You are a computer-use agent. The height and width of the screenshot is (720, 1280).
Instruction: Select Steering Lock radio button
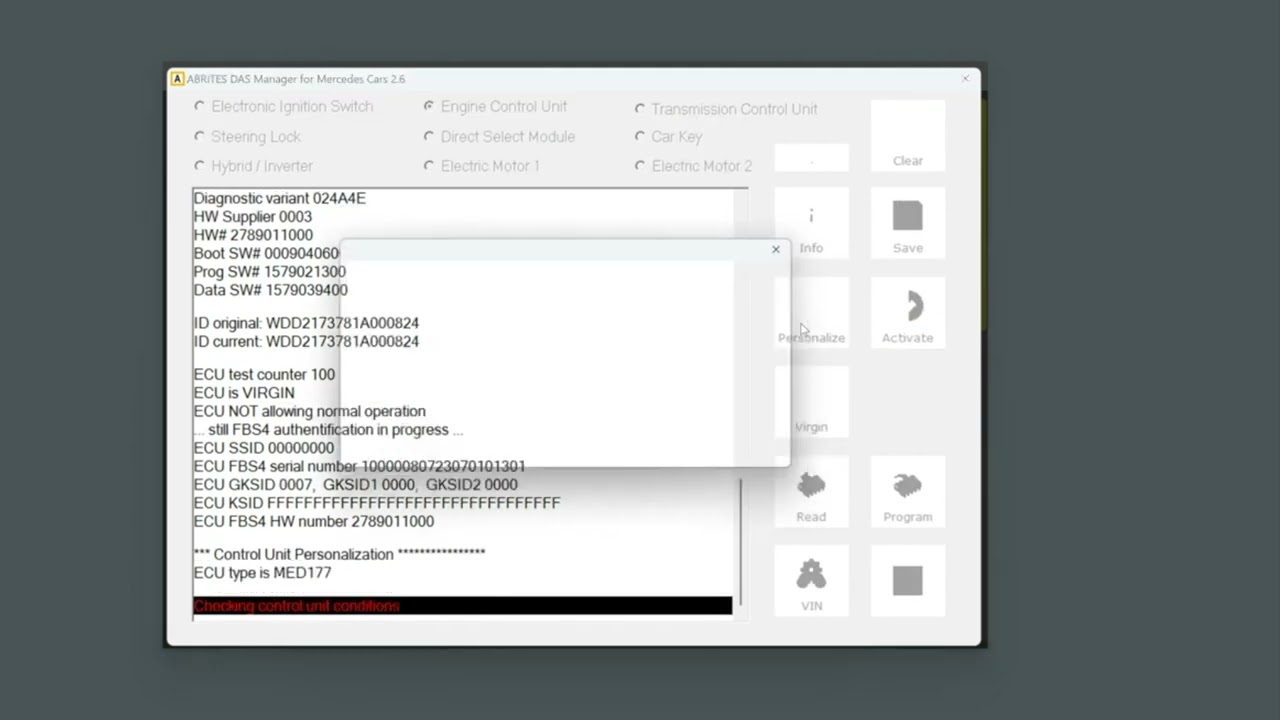click(200, 136)
